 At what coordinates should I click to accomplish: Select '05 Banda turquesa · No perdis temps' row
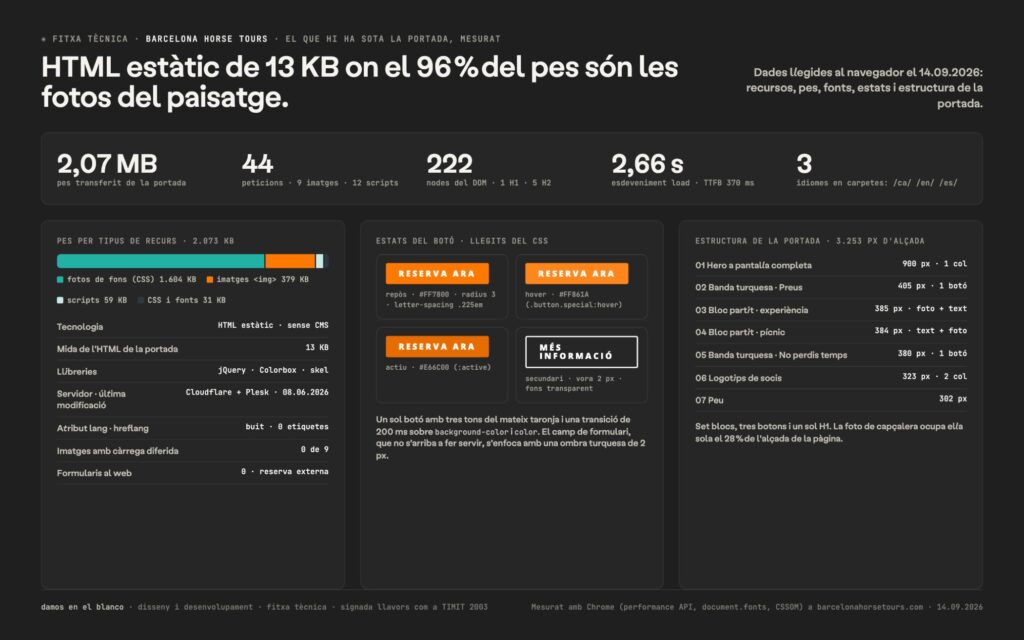[x=831, y=354]
